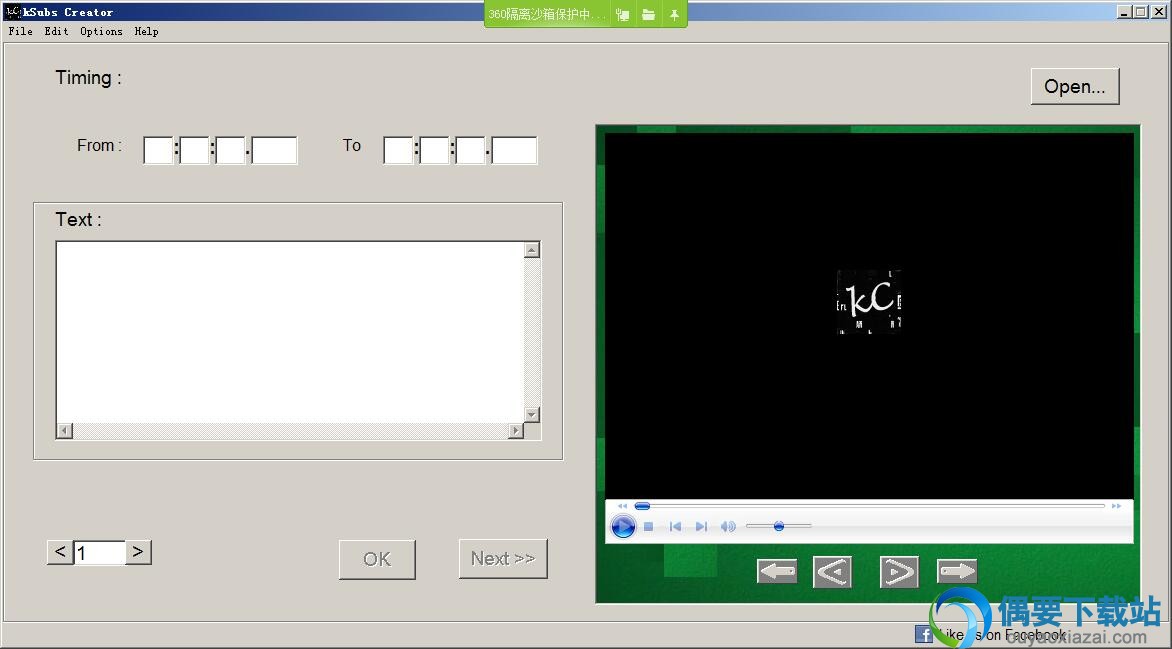Click the right outlined triangle button
The image size is (1172, 649).
pos(899,573)
